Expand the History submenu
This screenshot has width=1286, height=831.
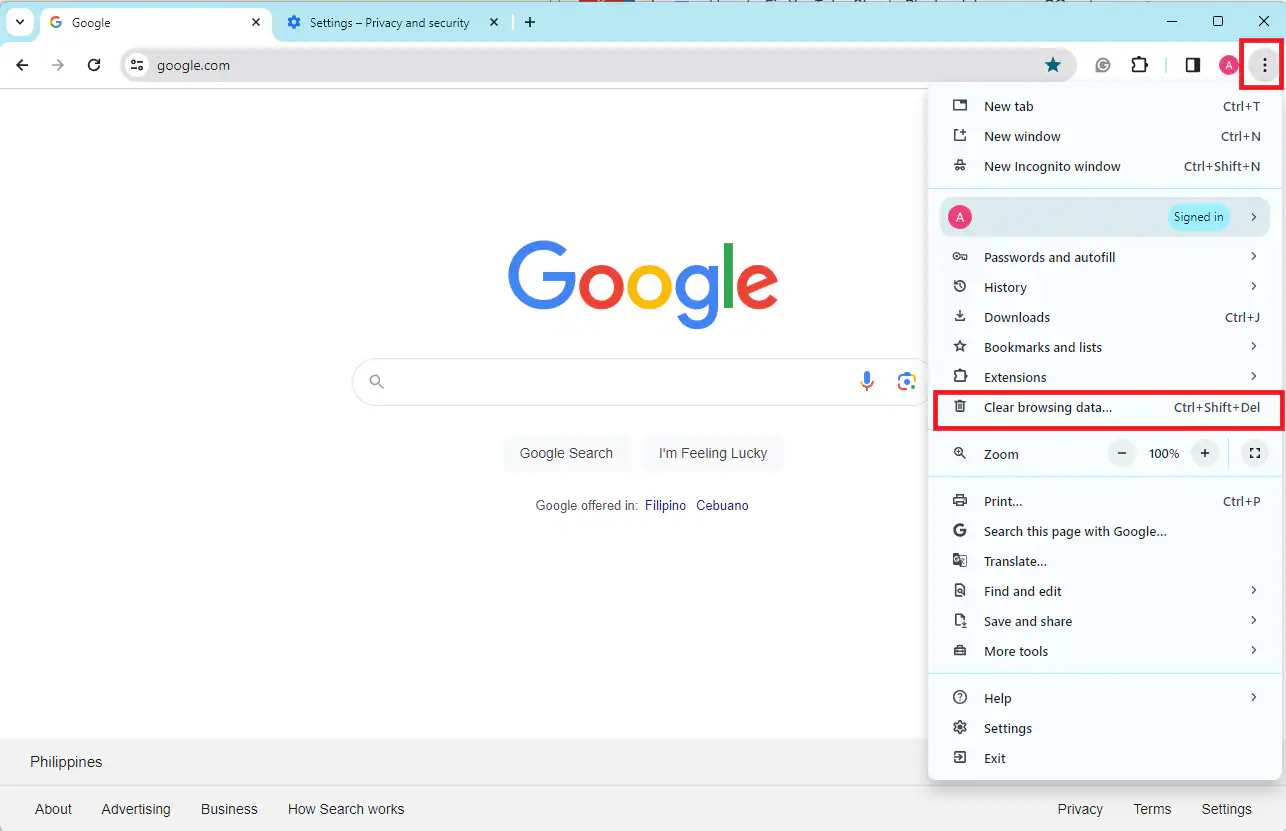(x=1105, y=287)
